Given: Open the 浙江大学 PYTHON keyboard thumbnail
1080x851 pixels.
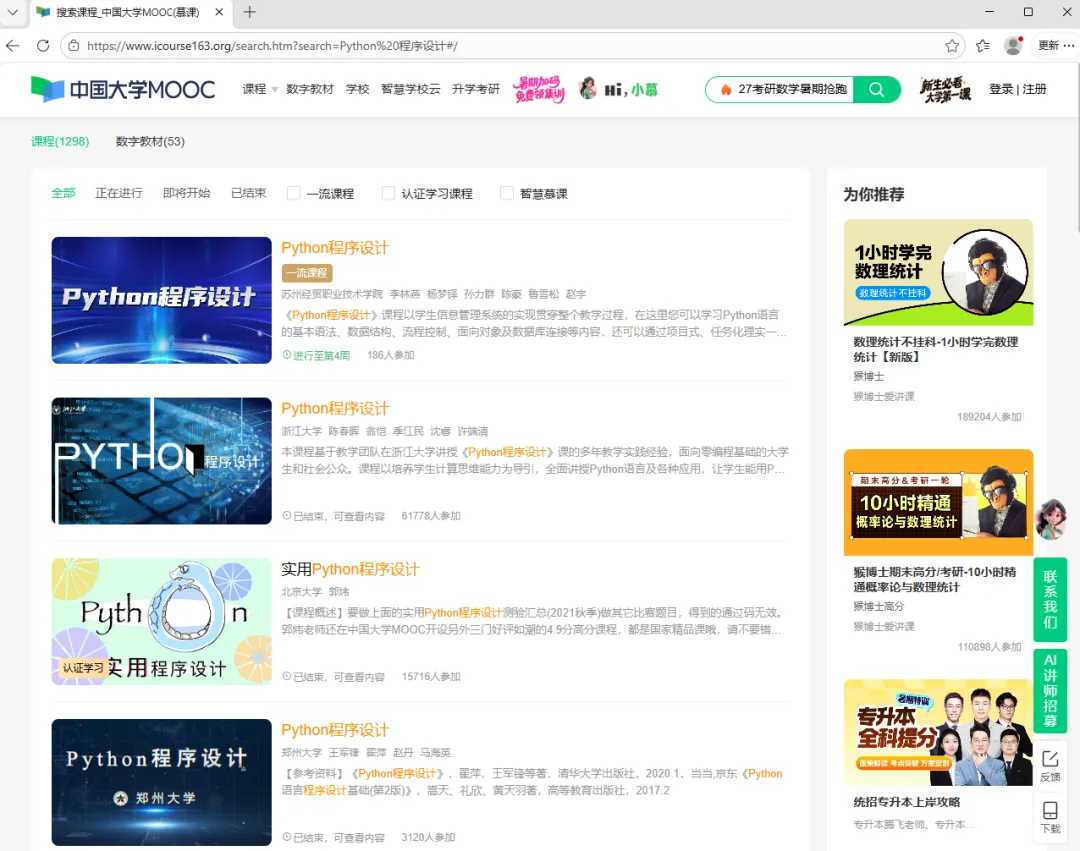Looking at the screenshot, I should [162, 461].
